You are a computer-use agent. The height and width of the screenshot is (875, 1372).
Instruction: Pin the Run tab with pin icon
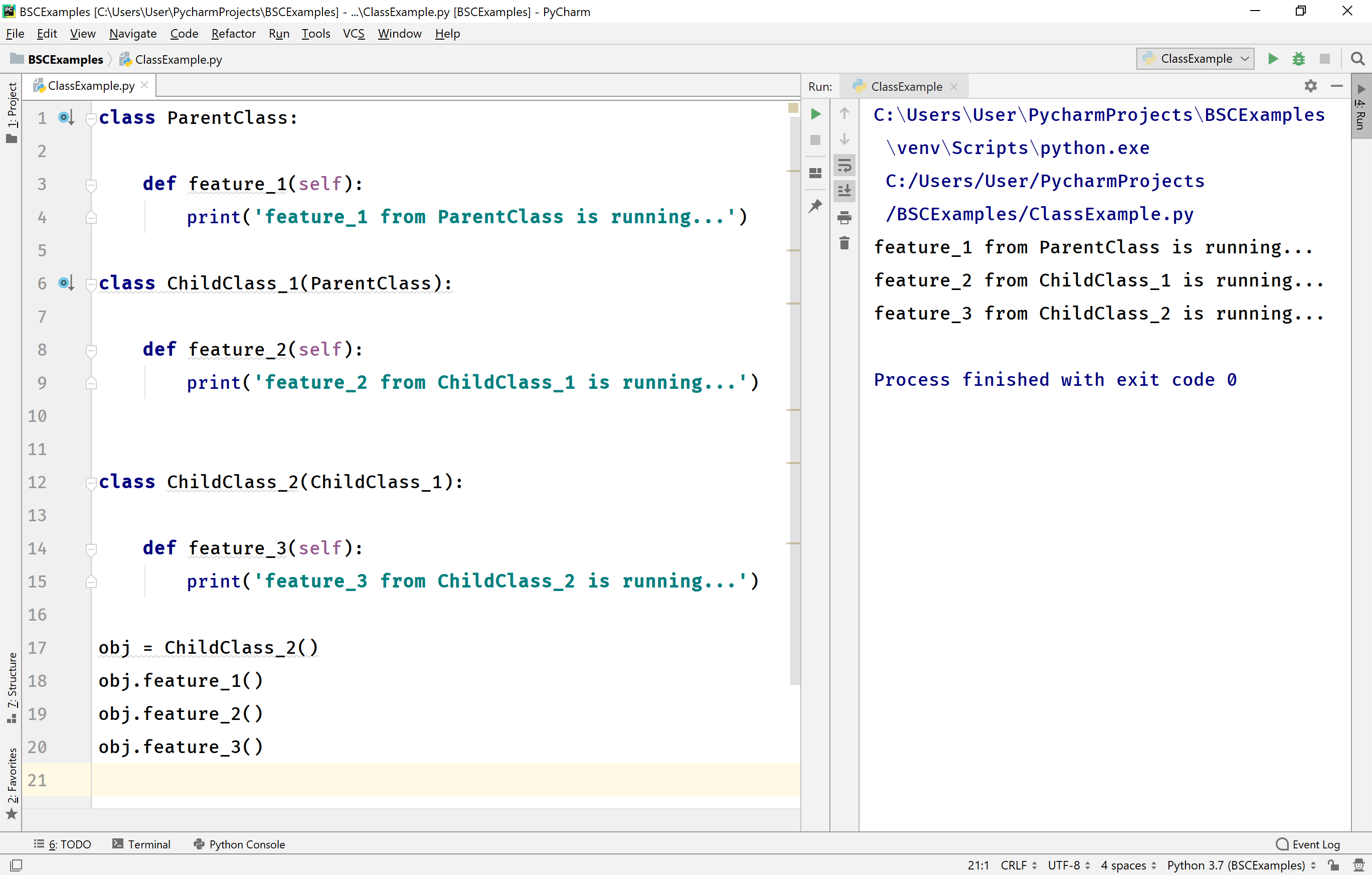(815, 206)
